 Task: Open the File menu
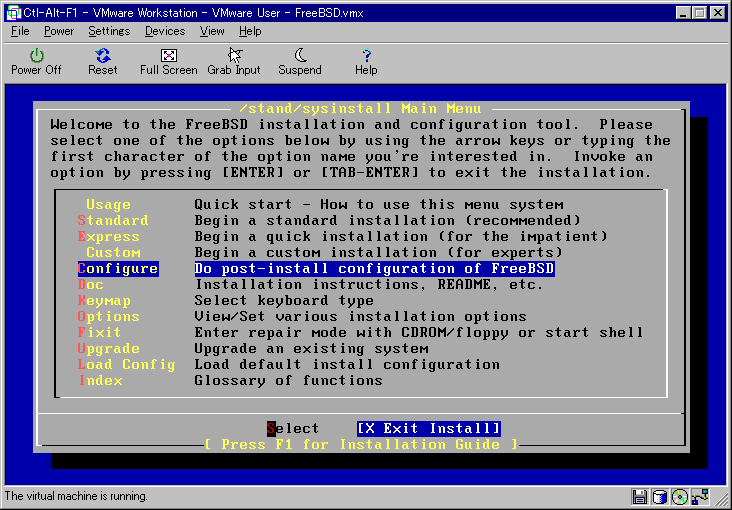pyautogui.click(x=20, y=31)
